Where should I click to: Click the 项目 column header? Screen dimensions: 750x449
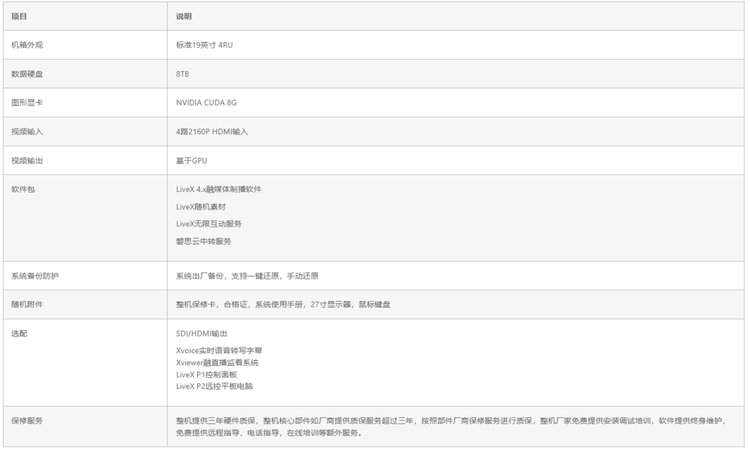point(19,17)
